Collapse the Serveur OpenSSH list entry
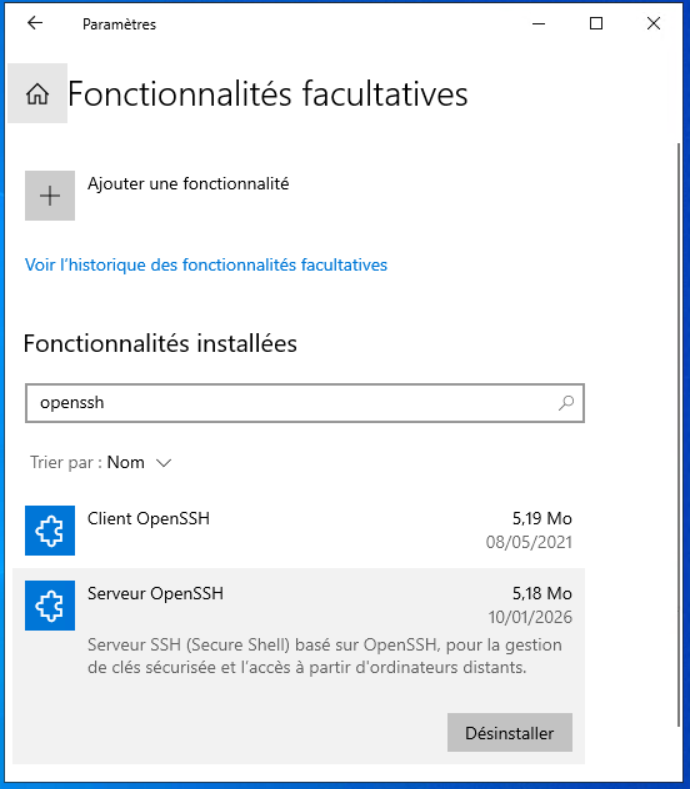 [300, 595]
